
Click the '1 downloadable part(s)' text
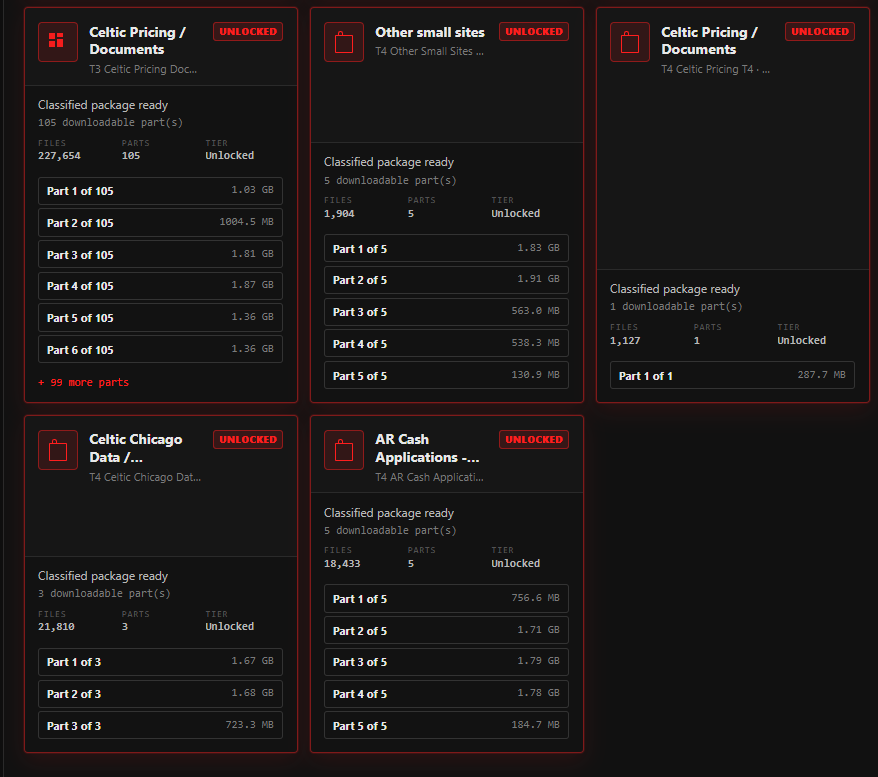pyautogui.click(x=676, y=307)
